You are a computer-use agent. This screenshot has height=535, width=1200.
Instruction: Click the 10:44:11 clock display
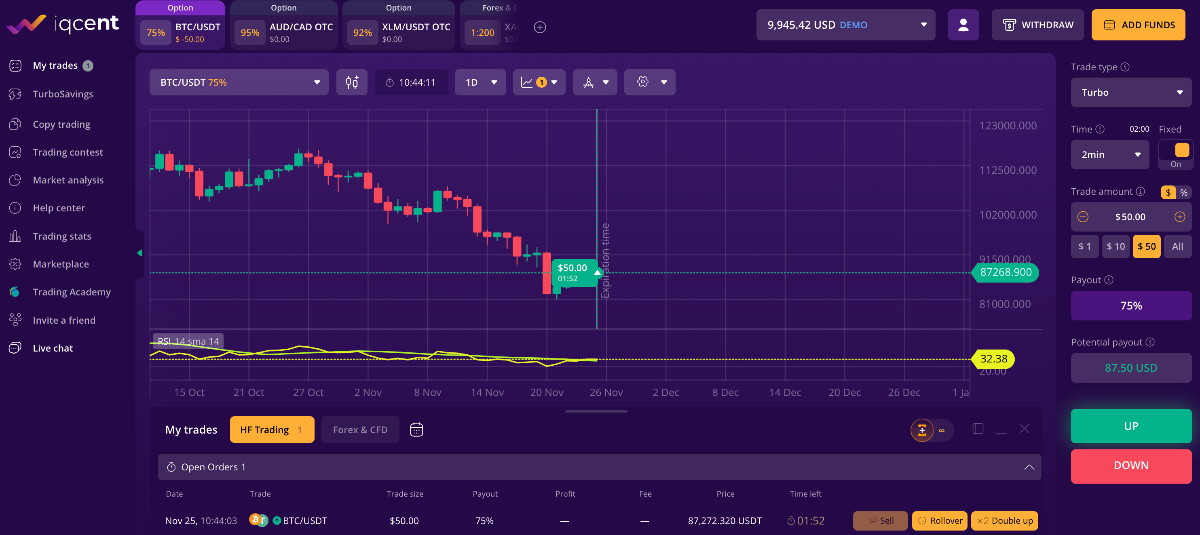(x=411, y=82)
